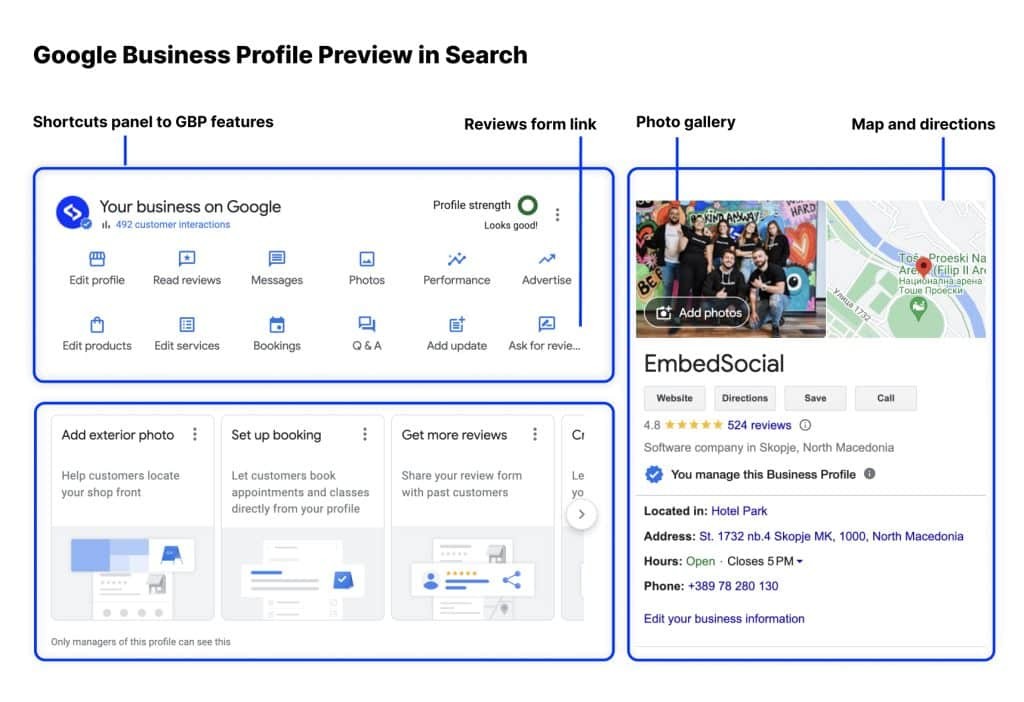Click the Directions button
Image resolution: width=1024 pixels, height=702 pixels.
click(744, 397)
